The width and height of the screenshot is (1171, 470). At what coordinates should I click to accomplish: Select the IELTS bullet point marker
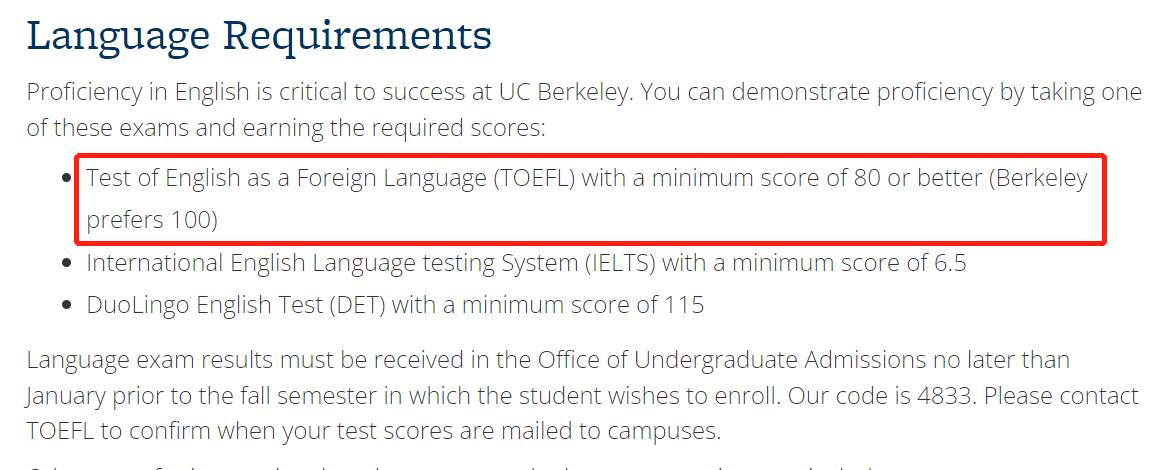point(67,263)
